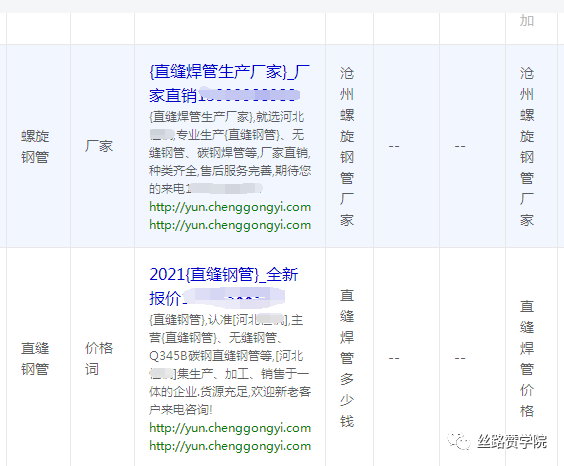Click the 直缝焊管价格 cell on the right
The image size is (564, 466).
coord(527,358)
